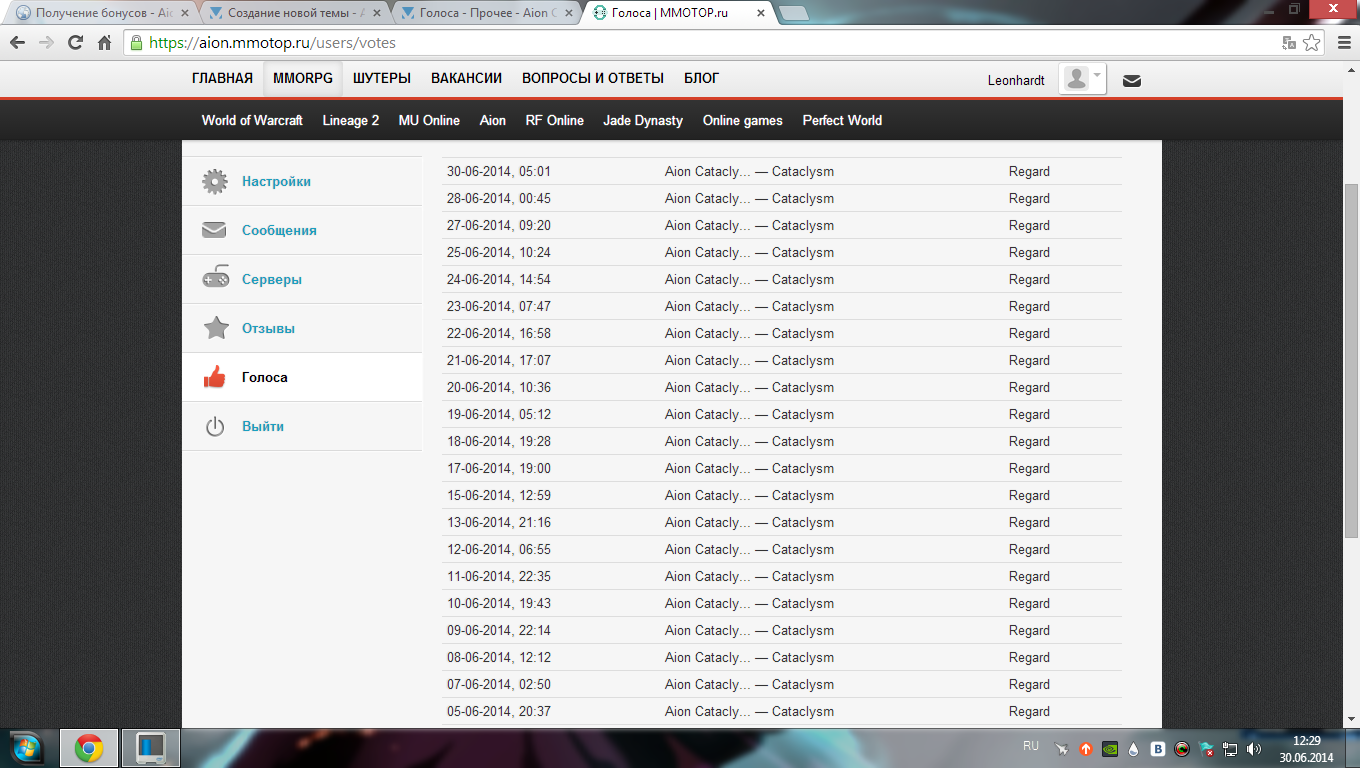Click server name in the 28-06-2014 row
This screenshot has width=1360, height=768.
point(749,198)
